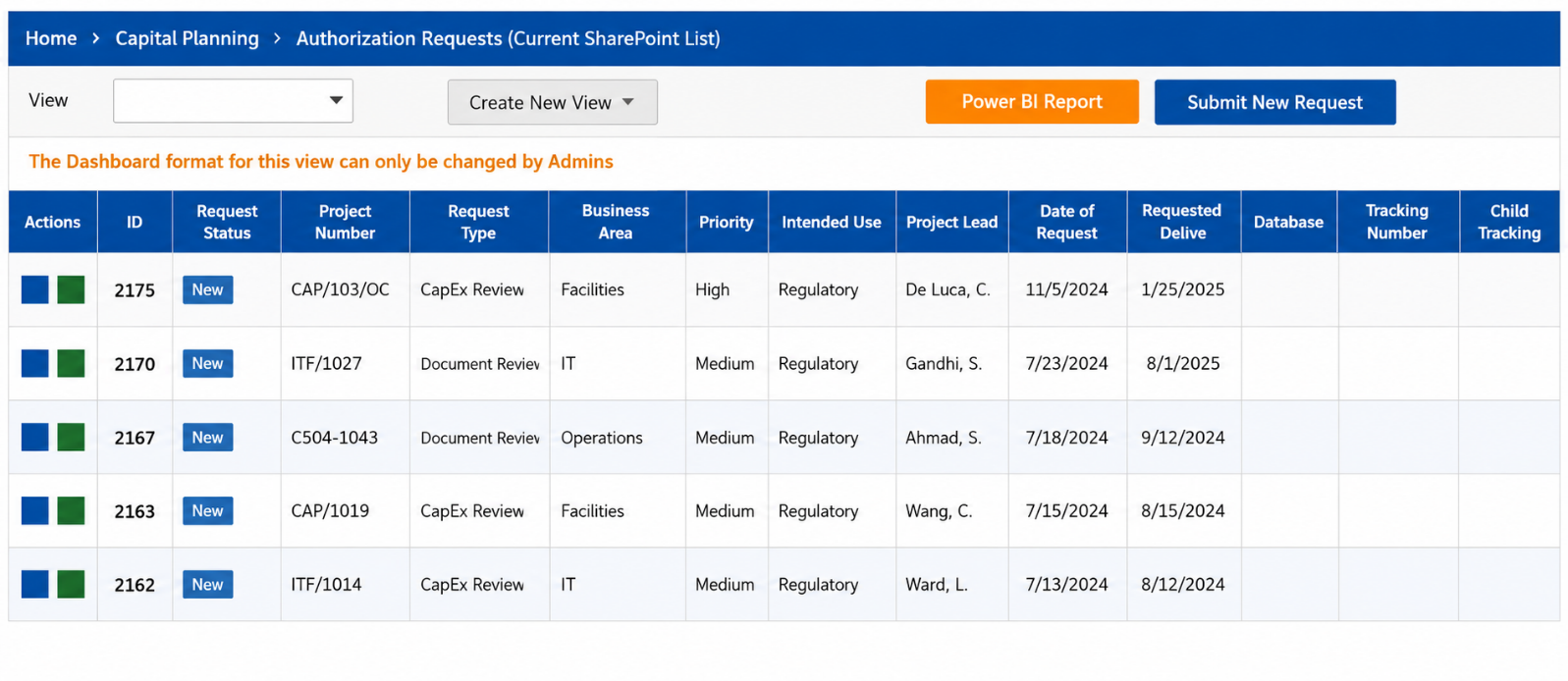Sort by the ID column header

pos(135,222)
